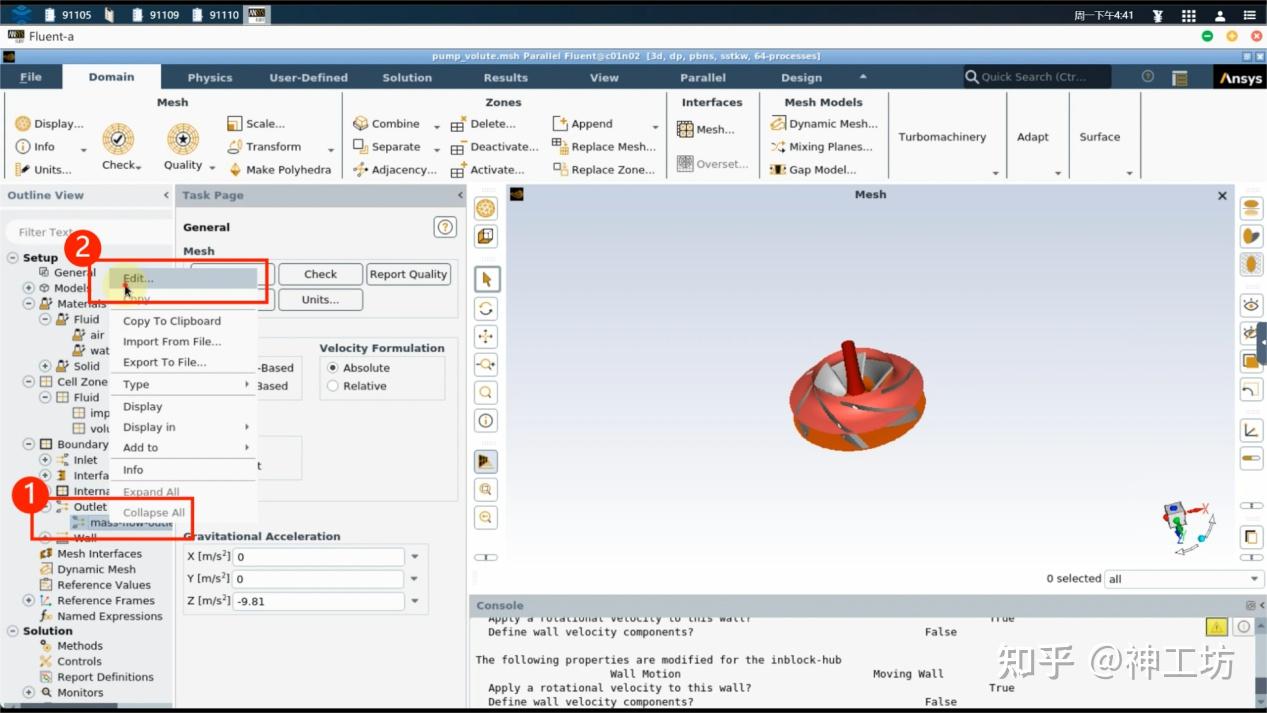Image resolution: width=1267 pixels, height=713 pixels.
Task: Collapse the Materials tree node
Action: tap(29, 304)
